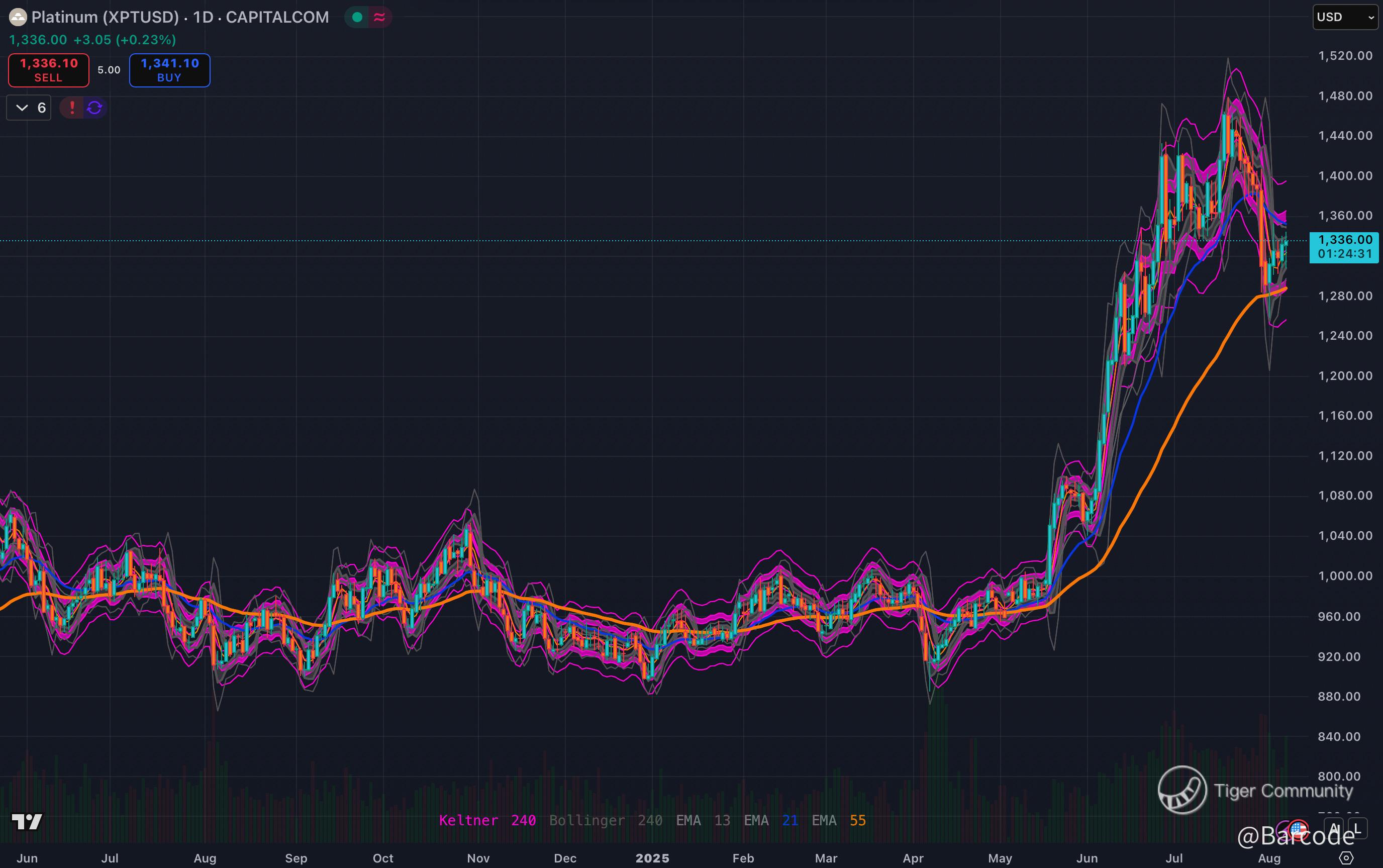
Task: Open chart settings hexagon gear icon
Action: tap(1346, 857)
